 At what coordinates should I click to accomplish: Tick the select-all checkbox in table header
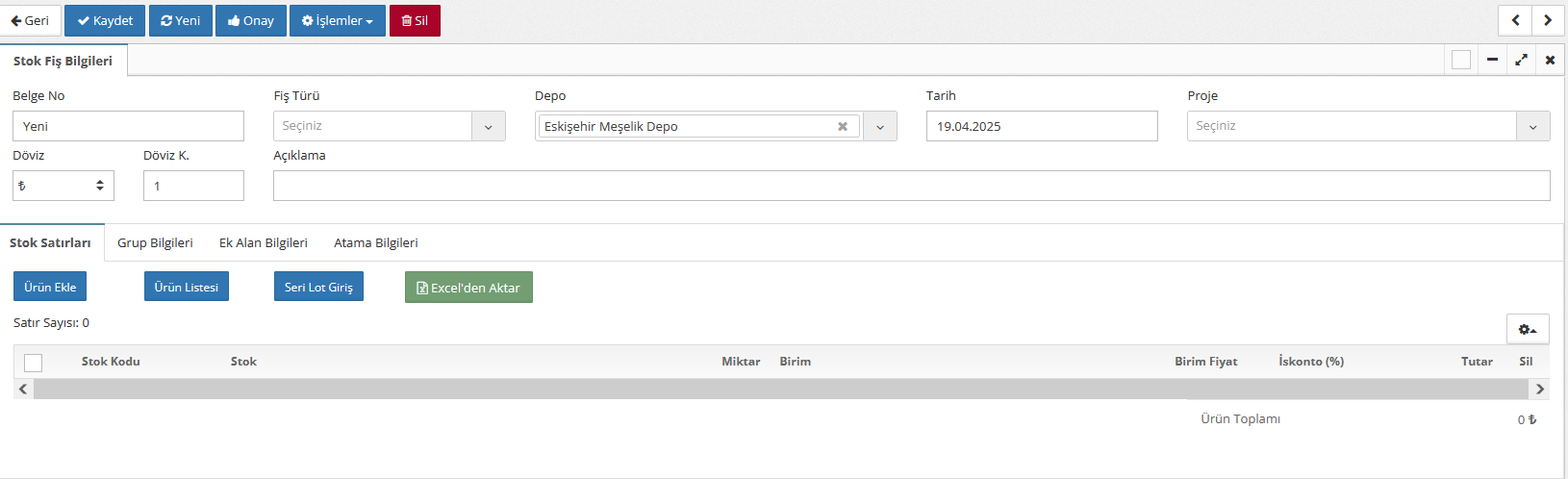34,363
